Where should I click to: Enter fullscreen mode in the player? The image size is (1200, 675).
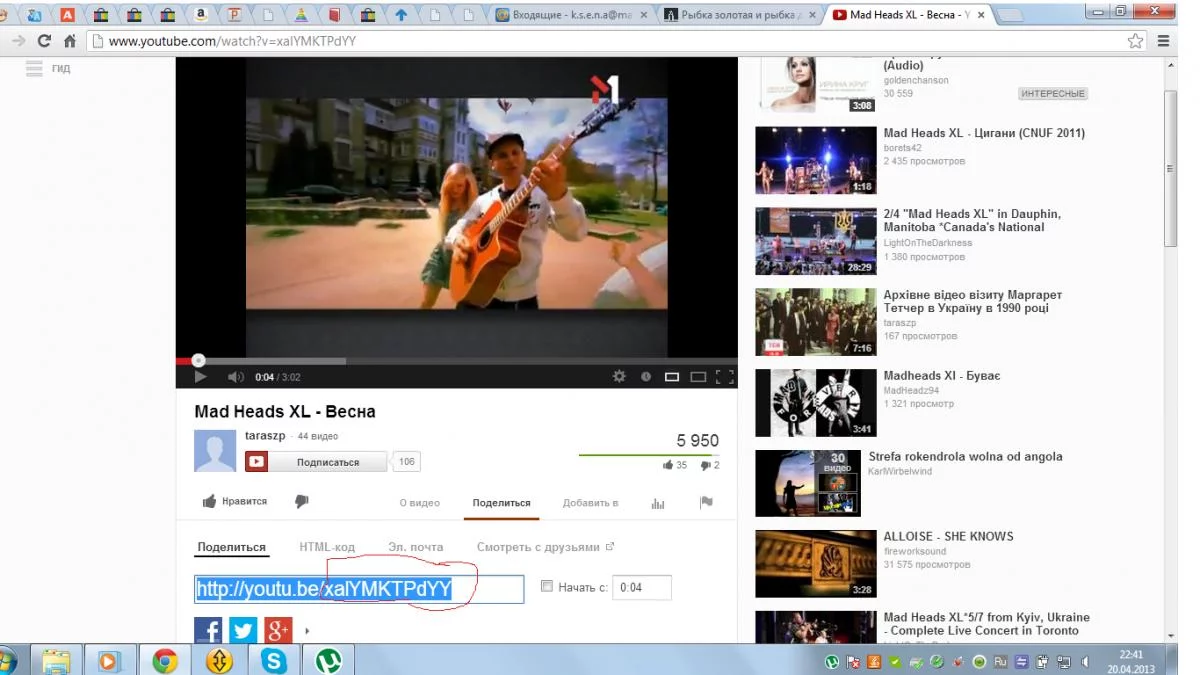[725, 377]
